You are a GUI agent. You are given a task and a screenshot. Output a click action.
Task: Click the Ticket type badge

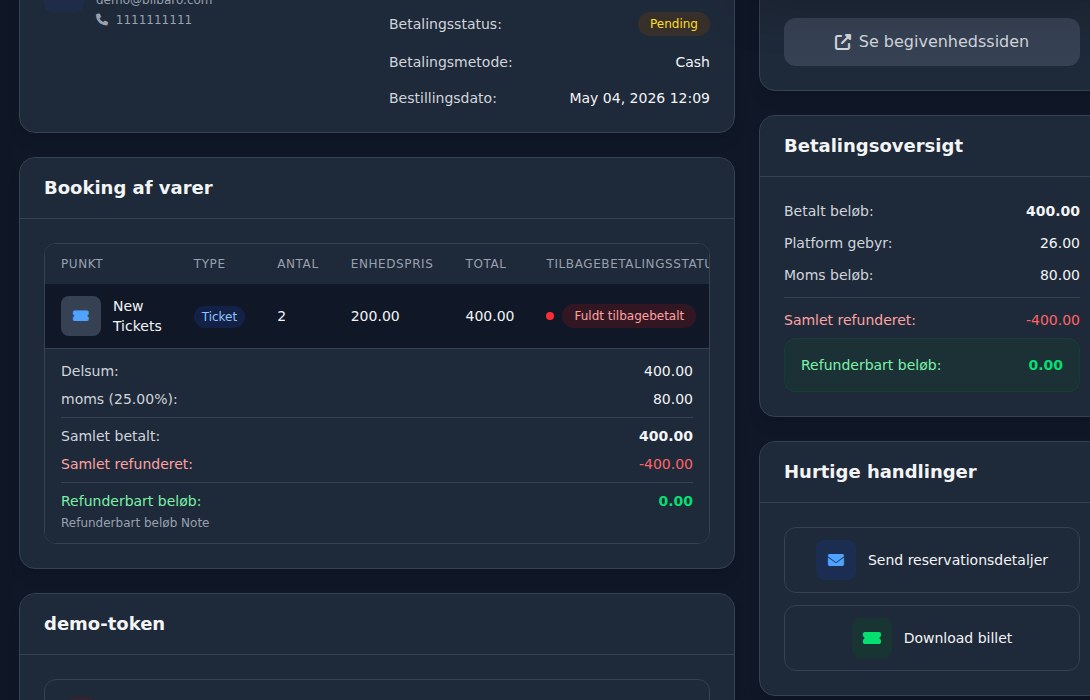tap(219, 316)
